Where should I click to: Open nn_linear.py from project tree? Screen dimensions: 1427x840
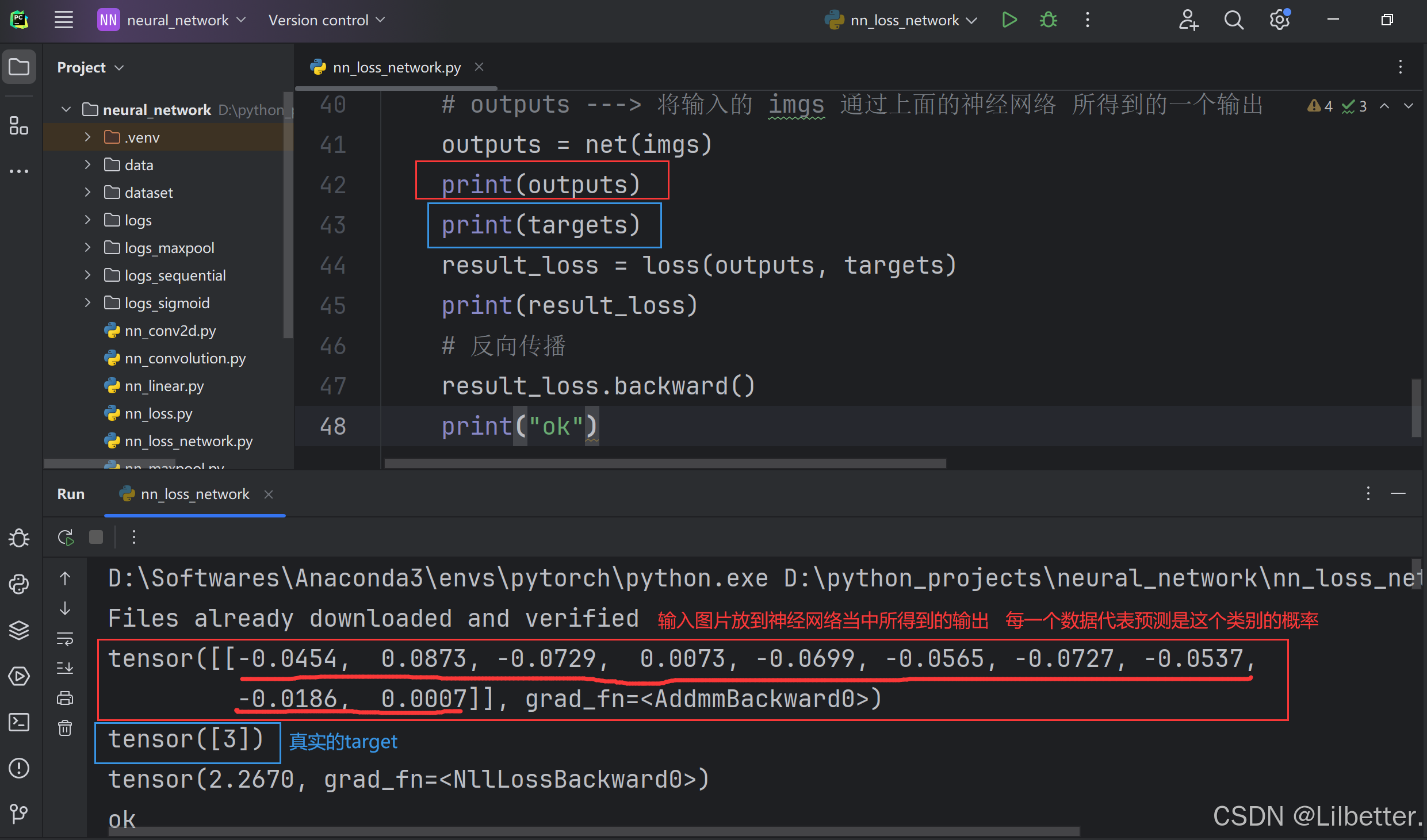point(164,386)
